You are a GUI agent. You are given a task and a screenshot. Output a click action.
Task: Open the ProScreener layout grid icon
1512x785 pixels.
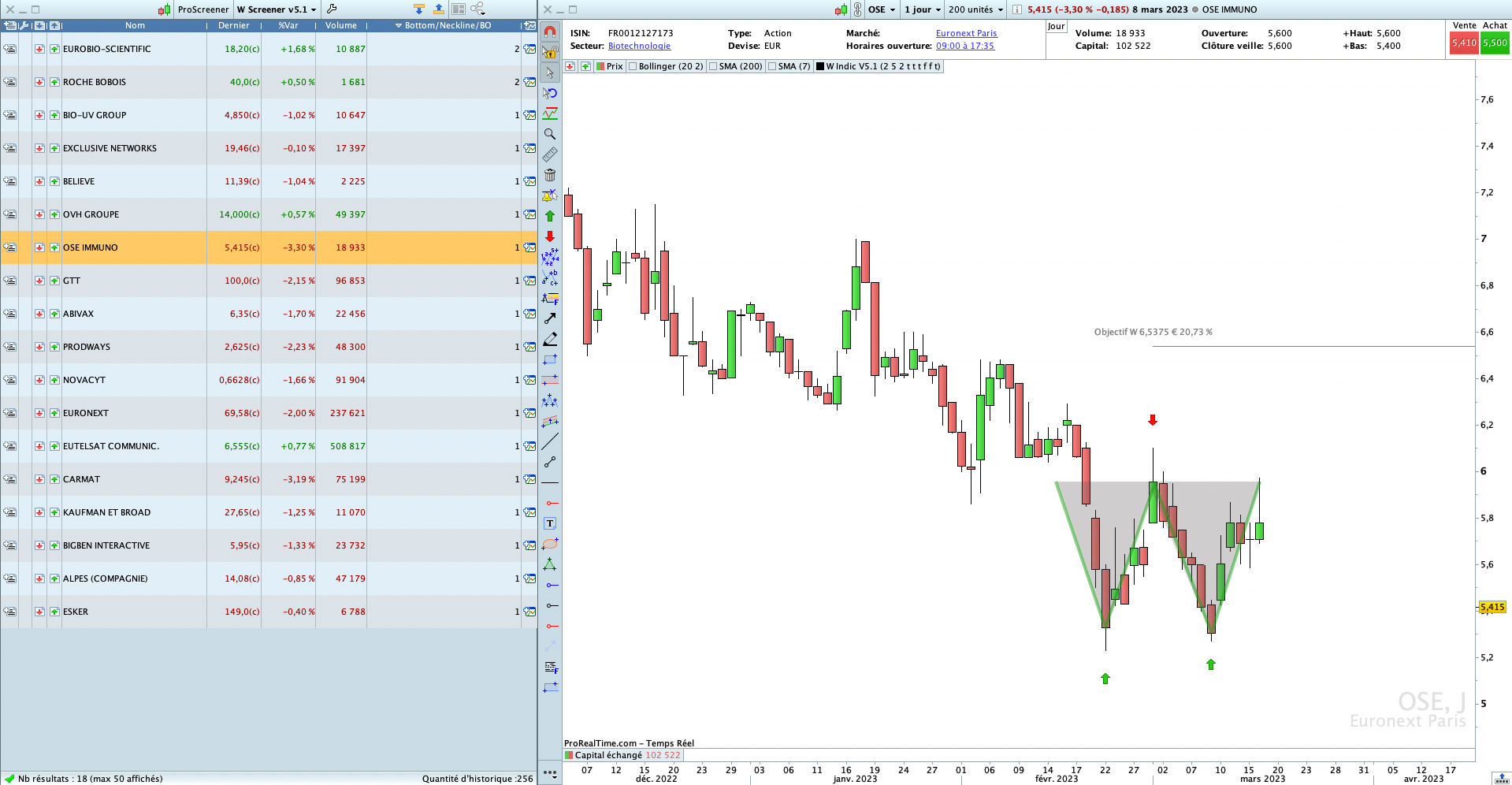click(458, 9)
